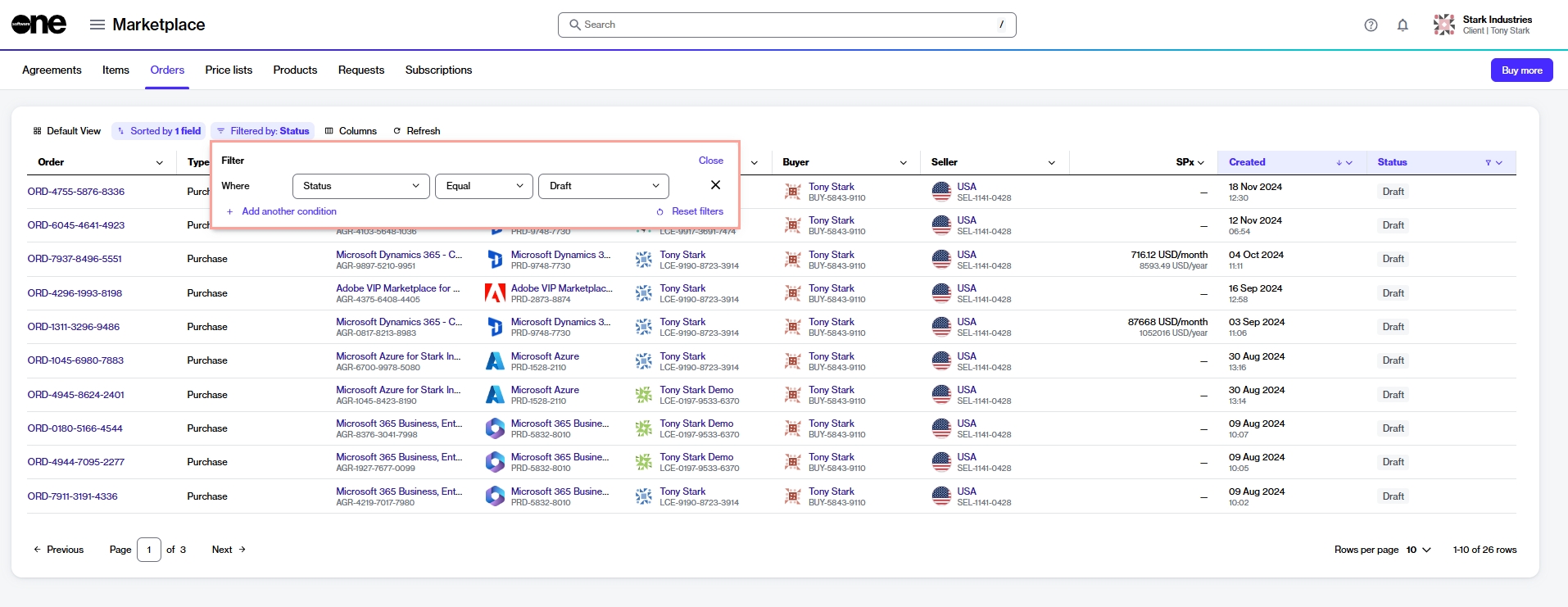The height and width of the screenshot is (607, 1568).
Task: Expand the Seller column header menu
Action: click(1052, 163)
